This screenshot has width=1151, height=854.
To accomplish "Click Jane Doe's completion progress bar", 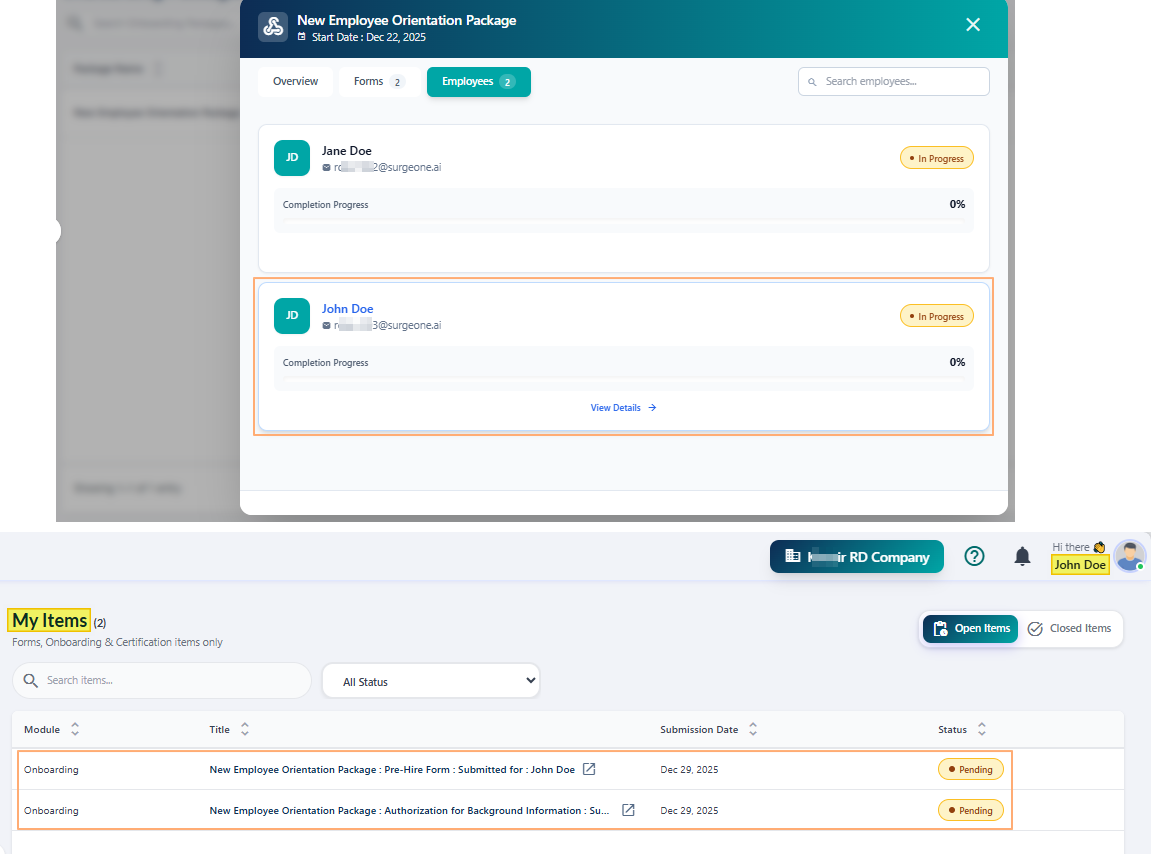I will coord(623,223).
